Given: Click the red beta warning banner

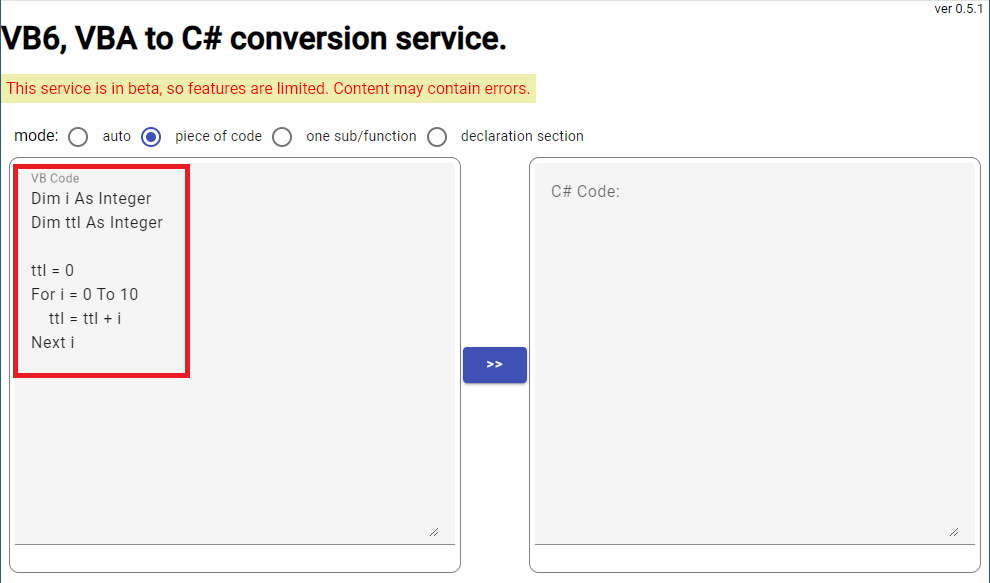Looking at the screenshot, I should [268, 88].
